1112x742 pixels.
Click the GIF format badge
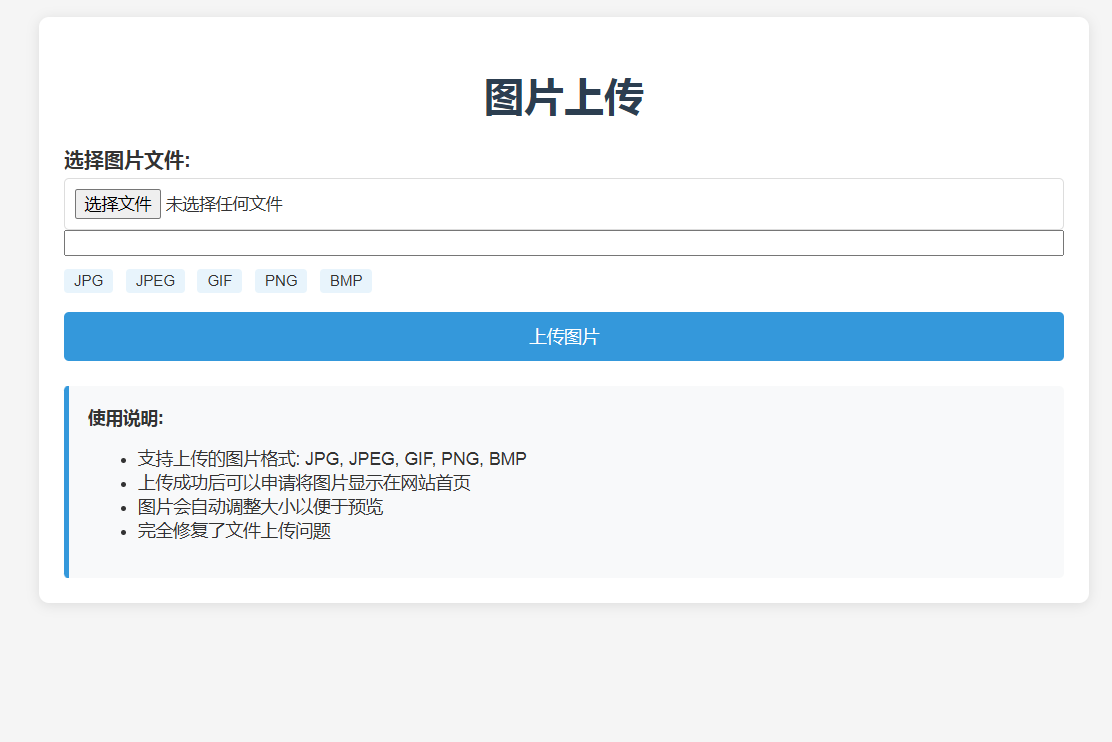pyautogui.click(x=219, y=280)
